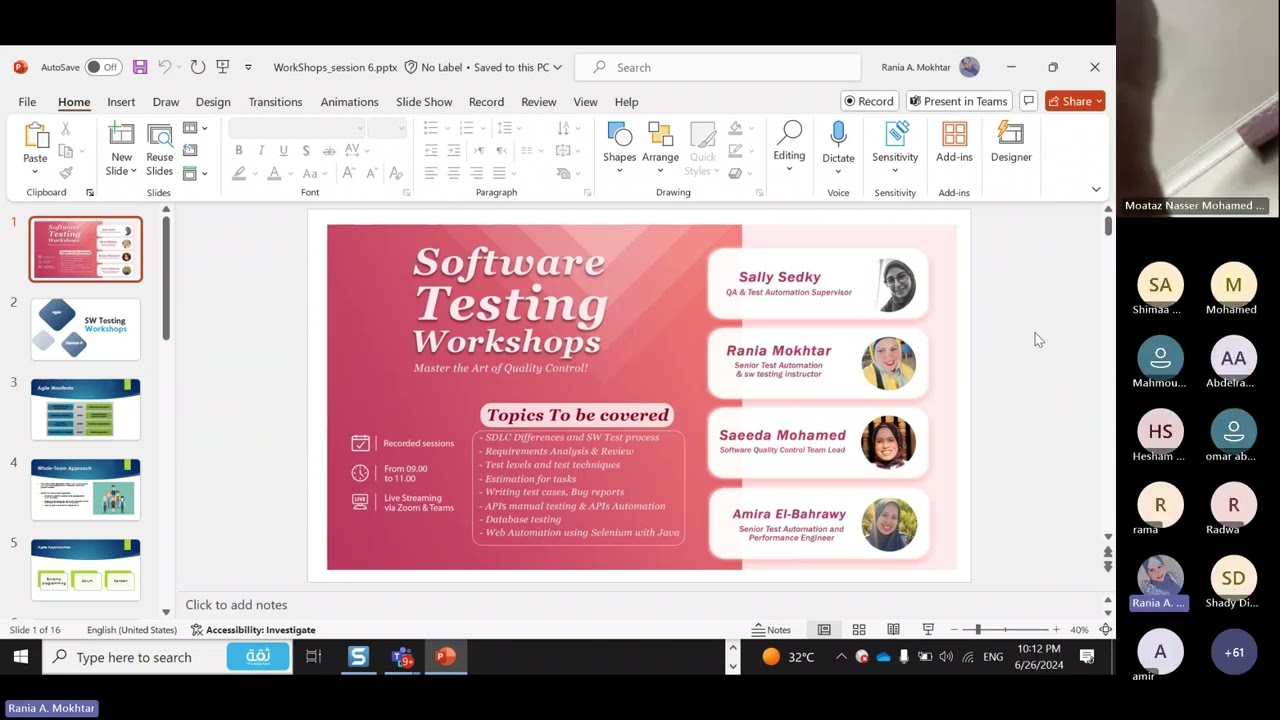Toggle Bold formatting

[239, 151]
